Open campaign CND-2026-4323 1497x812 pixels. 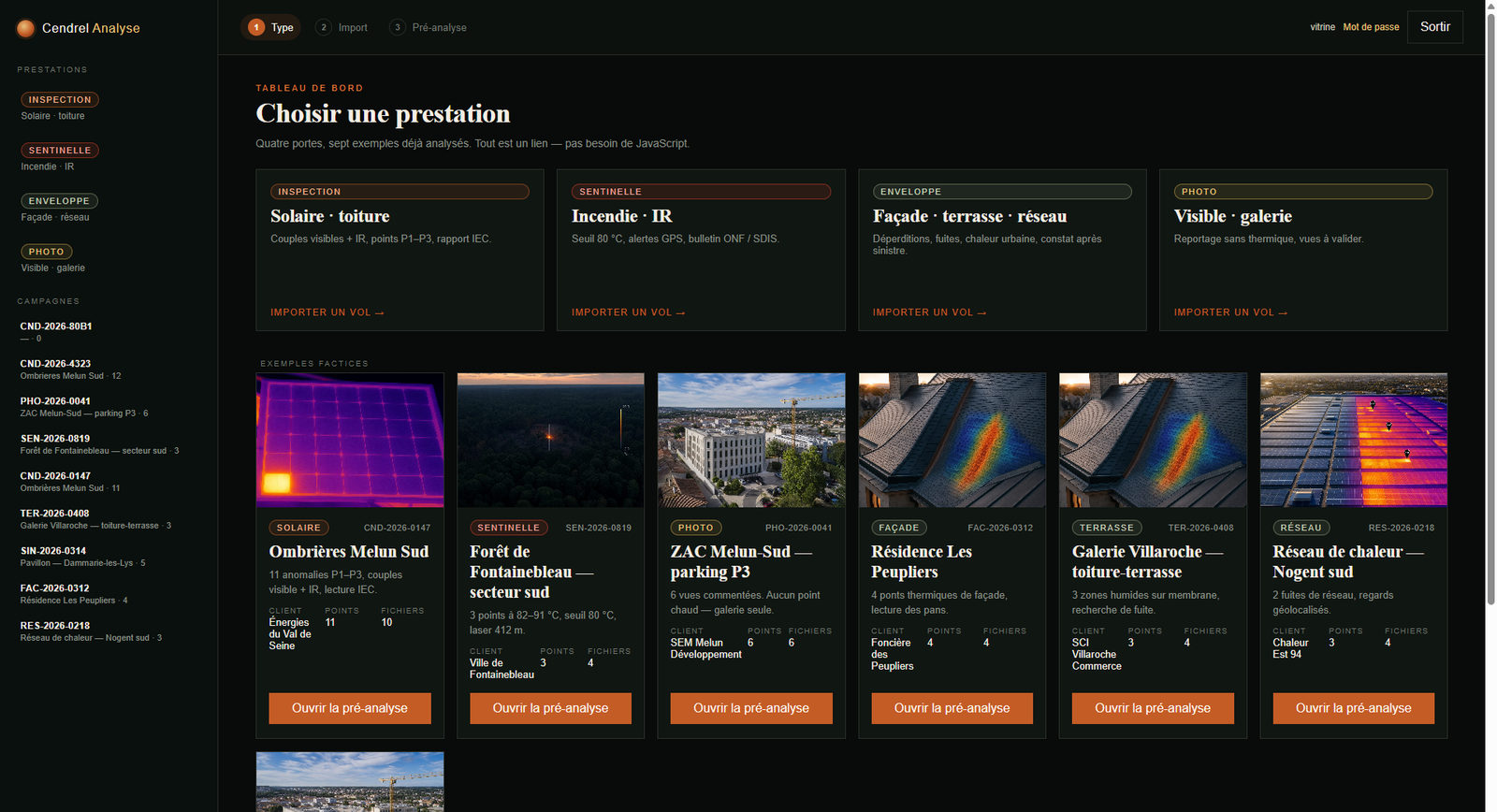click(70, 370)
